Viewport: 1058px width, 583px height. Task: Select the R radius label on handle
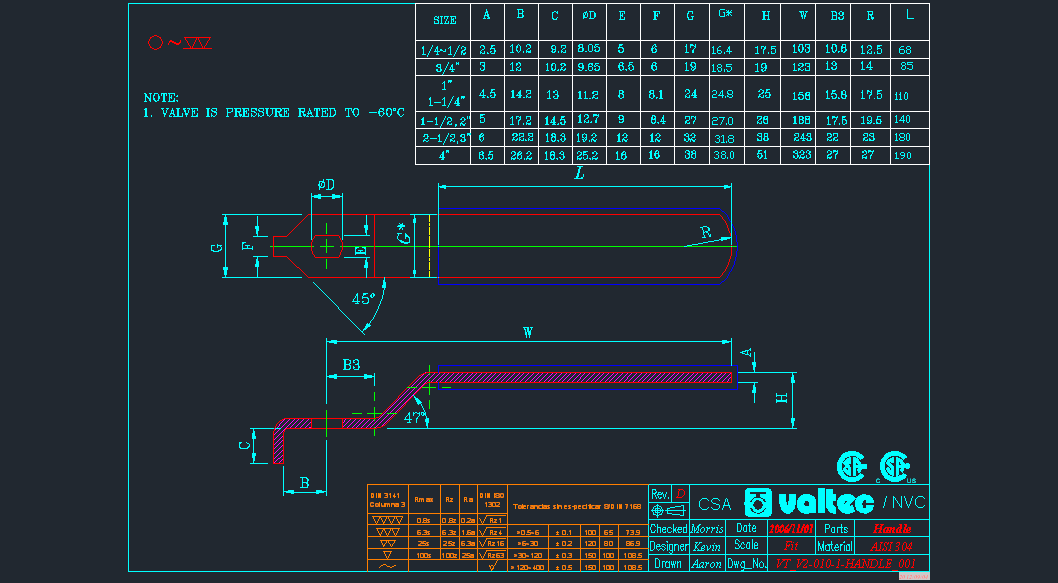coord(706,232)
